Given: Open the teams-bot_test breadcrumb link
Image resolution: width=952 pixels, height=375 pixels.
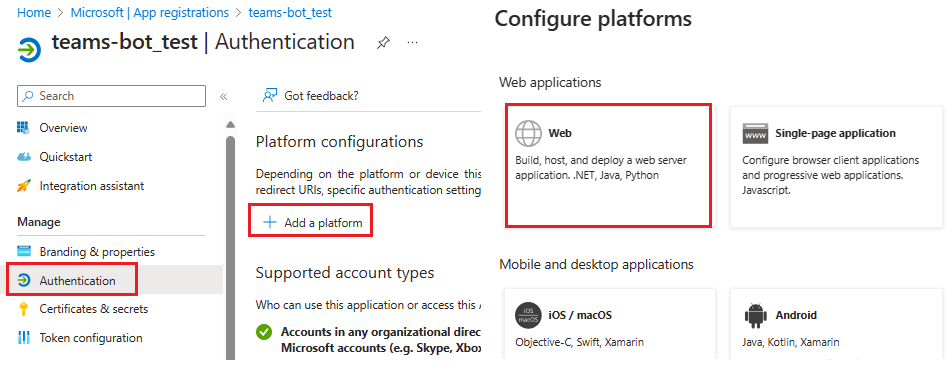Looking at the screenshot, I should (290, 12).
